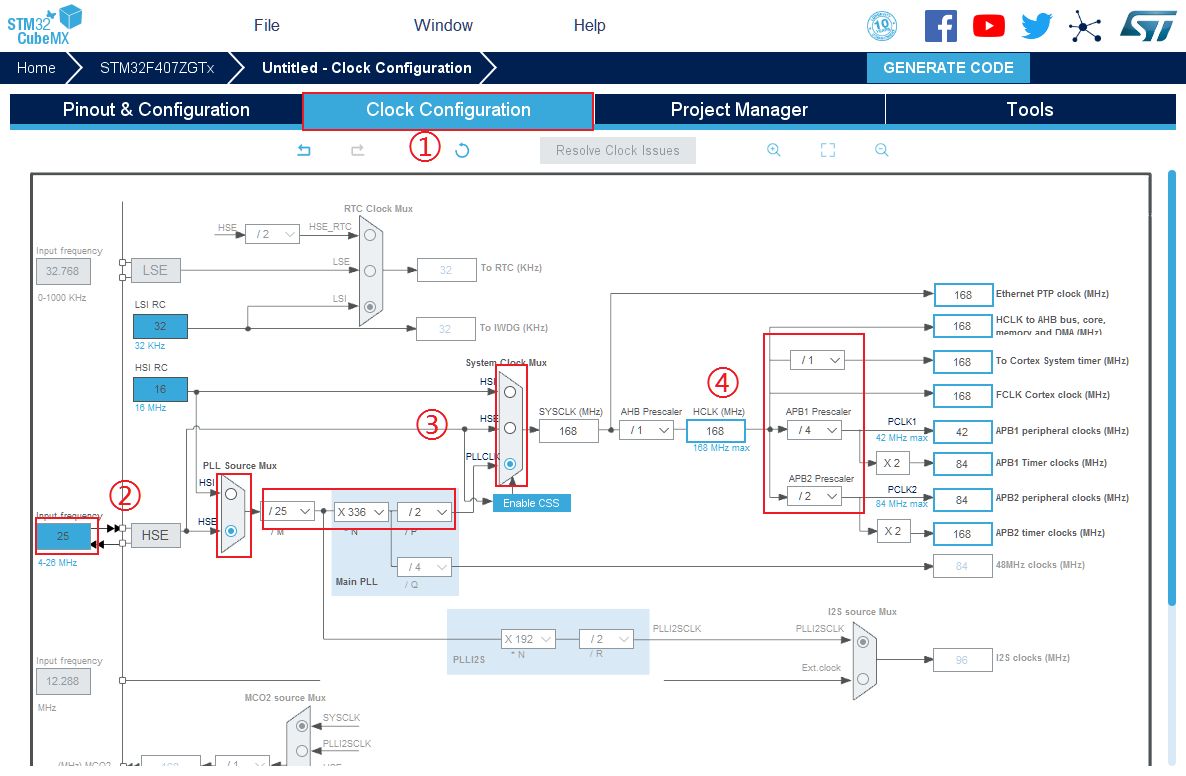
Task: Click the LSE oscillator block
Action: 156,270
